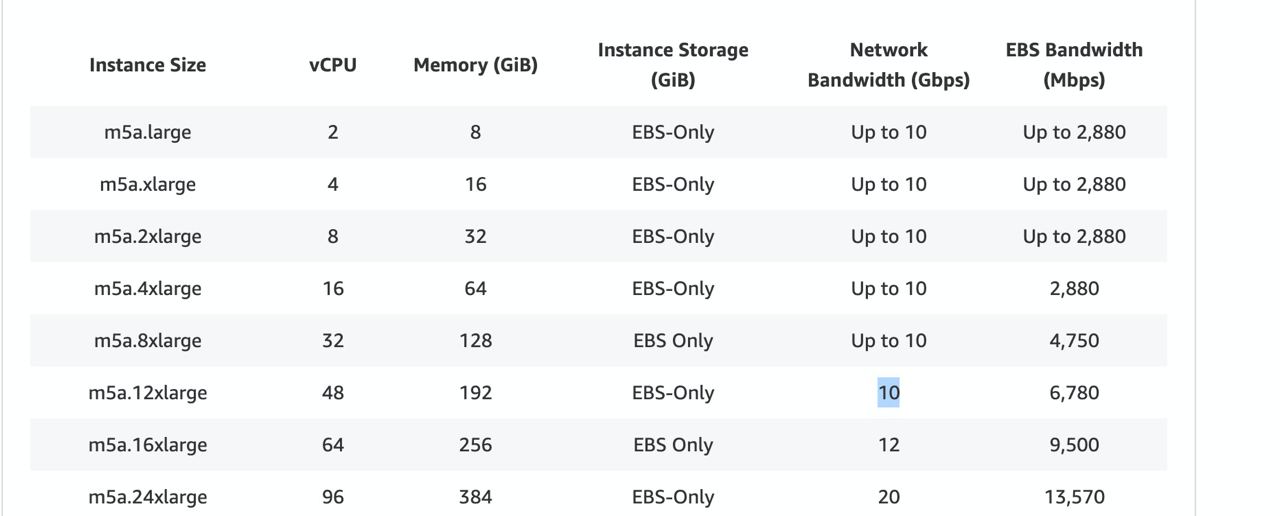Click the Instance Size column header

[147, 65]
